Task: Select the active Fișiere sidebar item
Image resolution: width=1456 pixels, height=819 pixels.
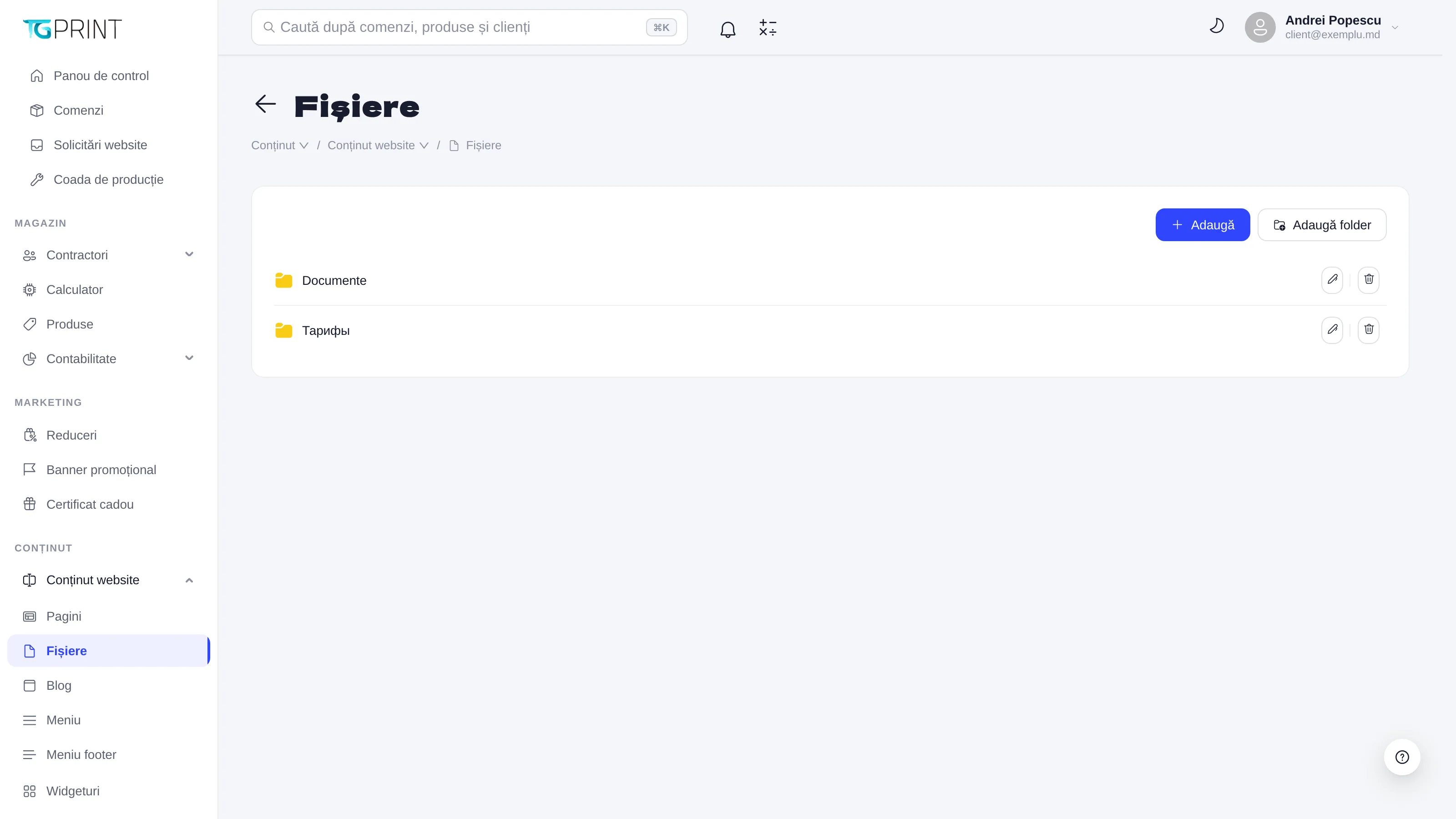Action: pos(109,651)
